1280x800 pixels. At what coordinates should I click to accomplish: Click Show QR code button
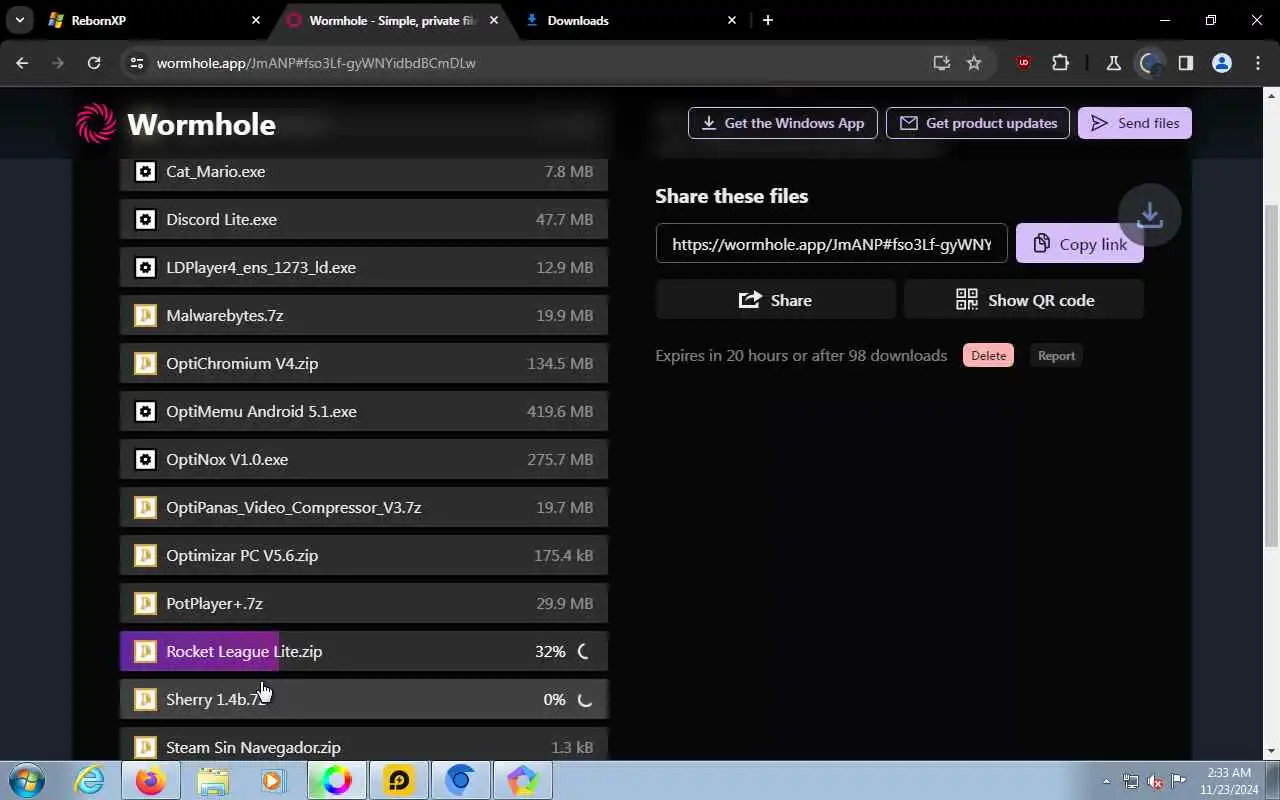(x=1024, y=300)
